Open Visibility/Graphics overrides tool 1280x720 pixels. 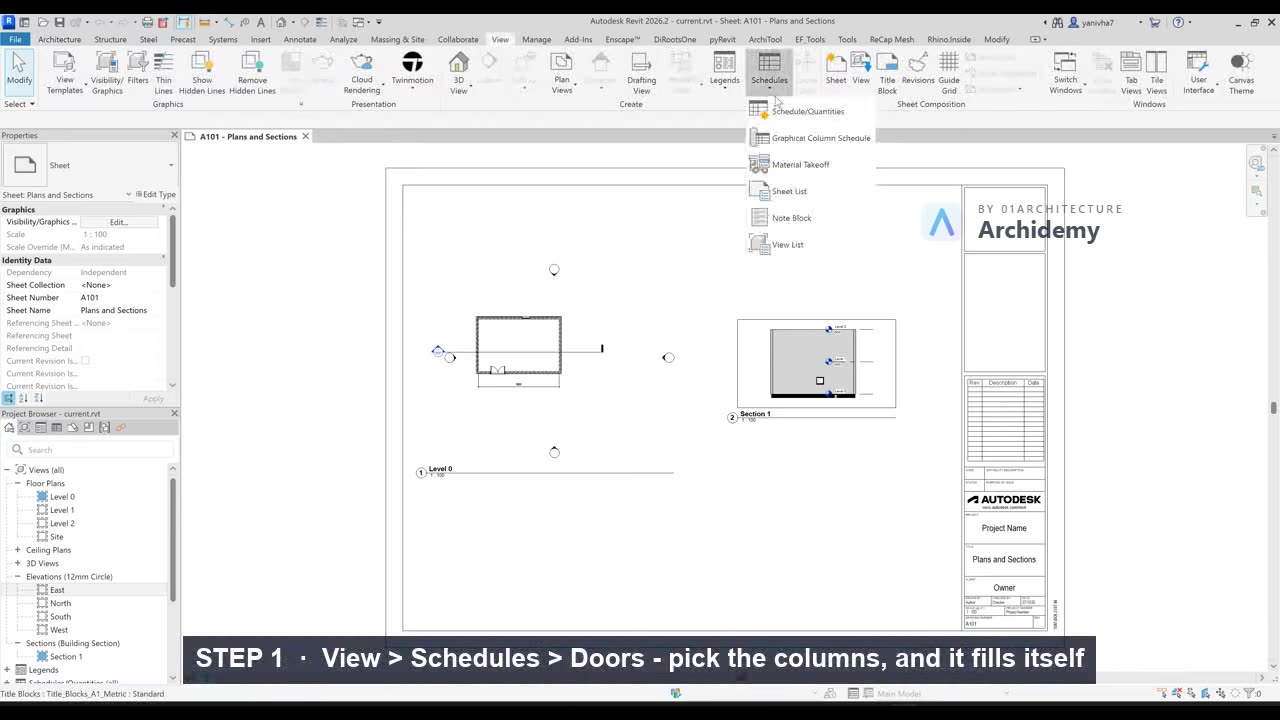(107, 73)
